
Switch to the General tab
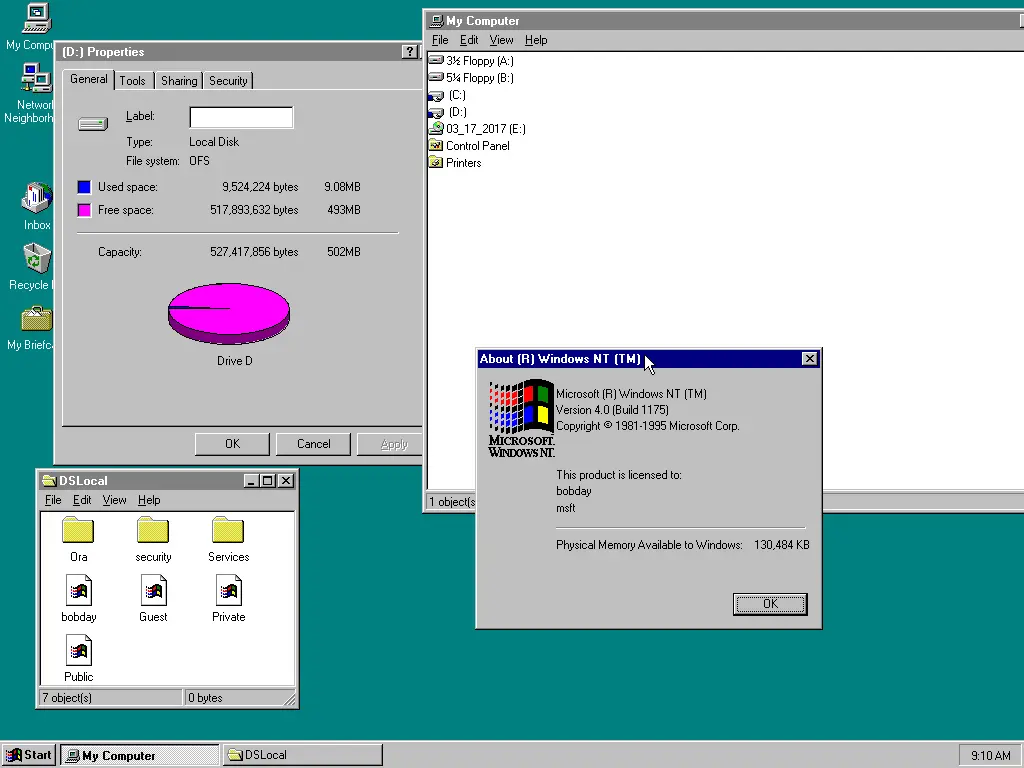(89, 79)
